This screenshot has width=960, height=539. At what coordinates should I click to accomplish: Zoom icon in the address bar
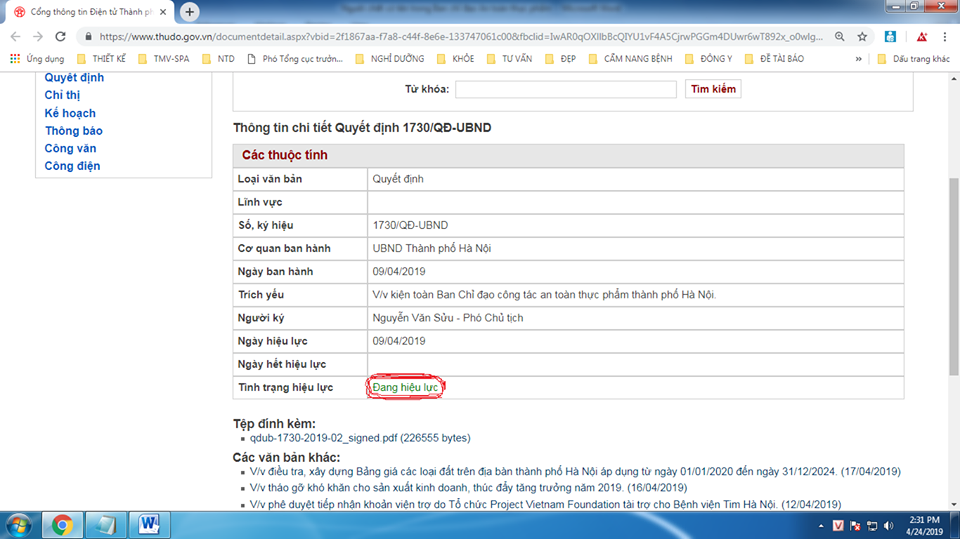(x=839, y=37)
